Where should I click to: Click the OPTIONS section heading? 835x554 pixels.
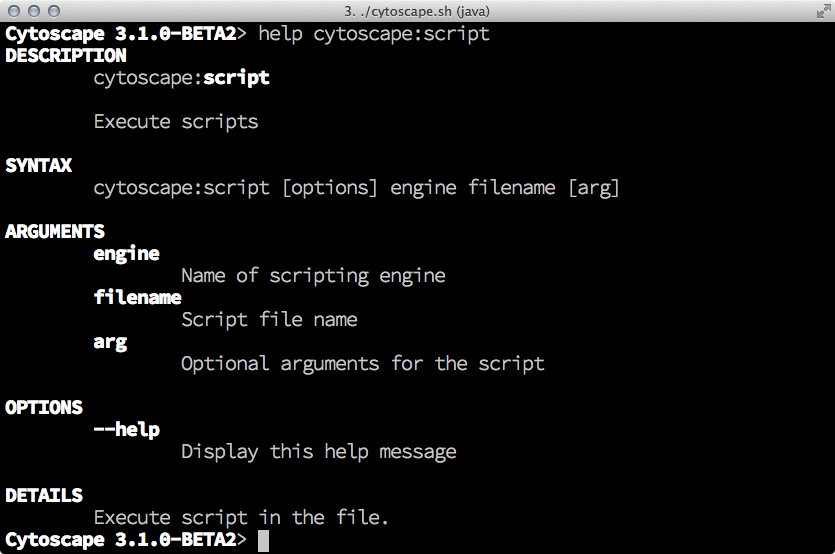[x=44, y=408]
